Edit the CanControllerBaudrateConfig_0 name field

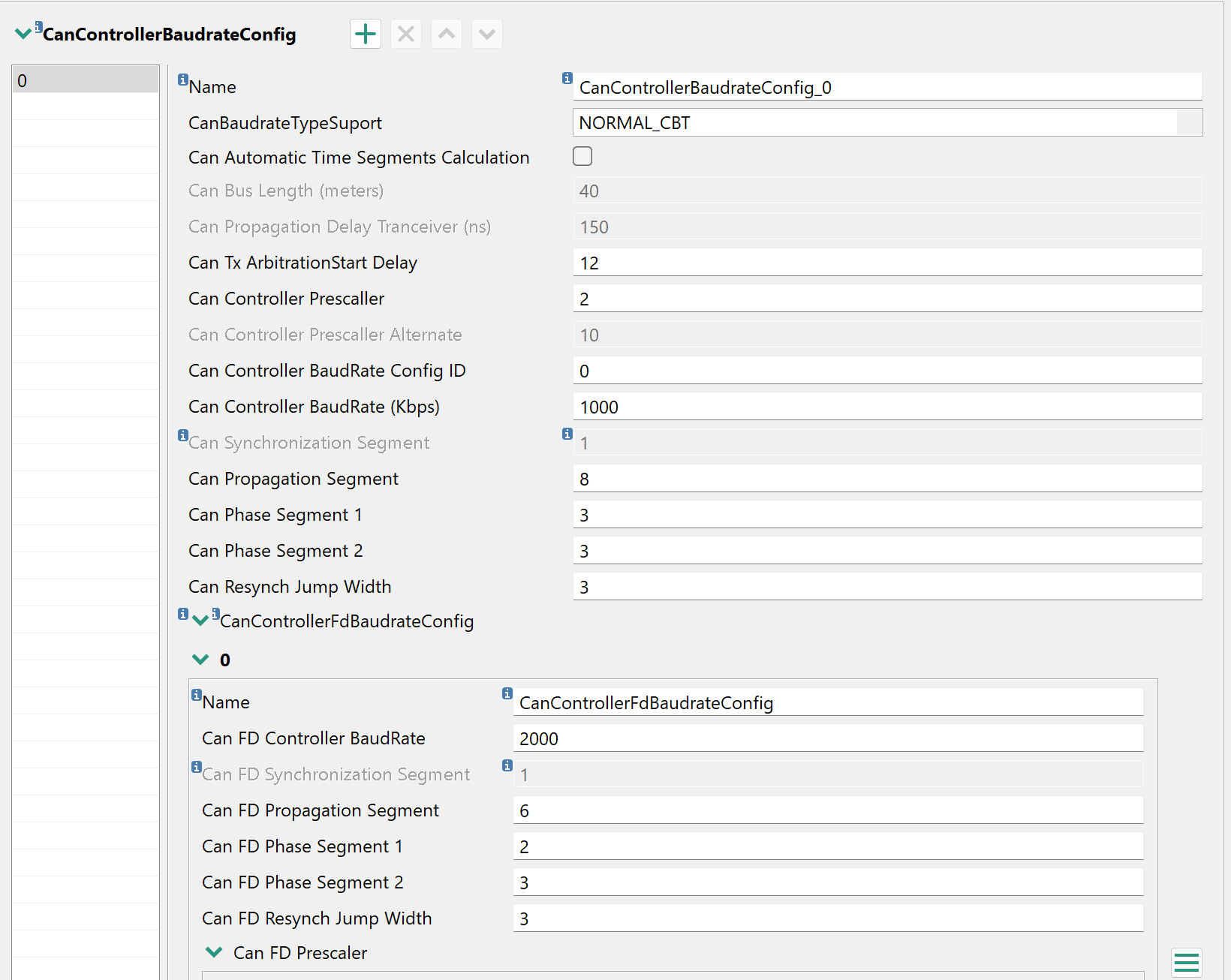[x=886, y=87]
